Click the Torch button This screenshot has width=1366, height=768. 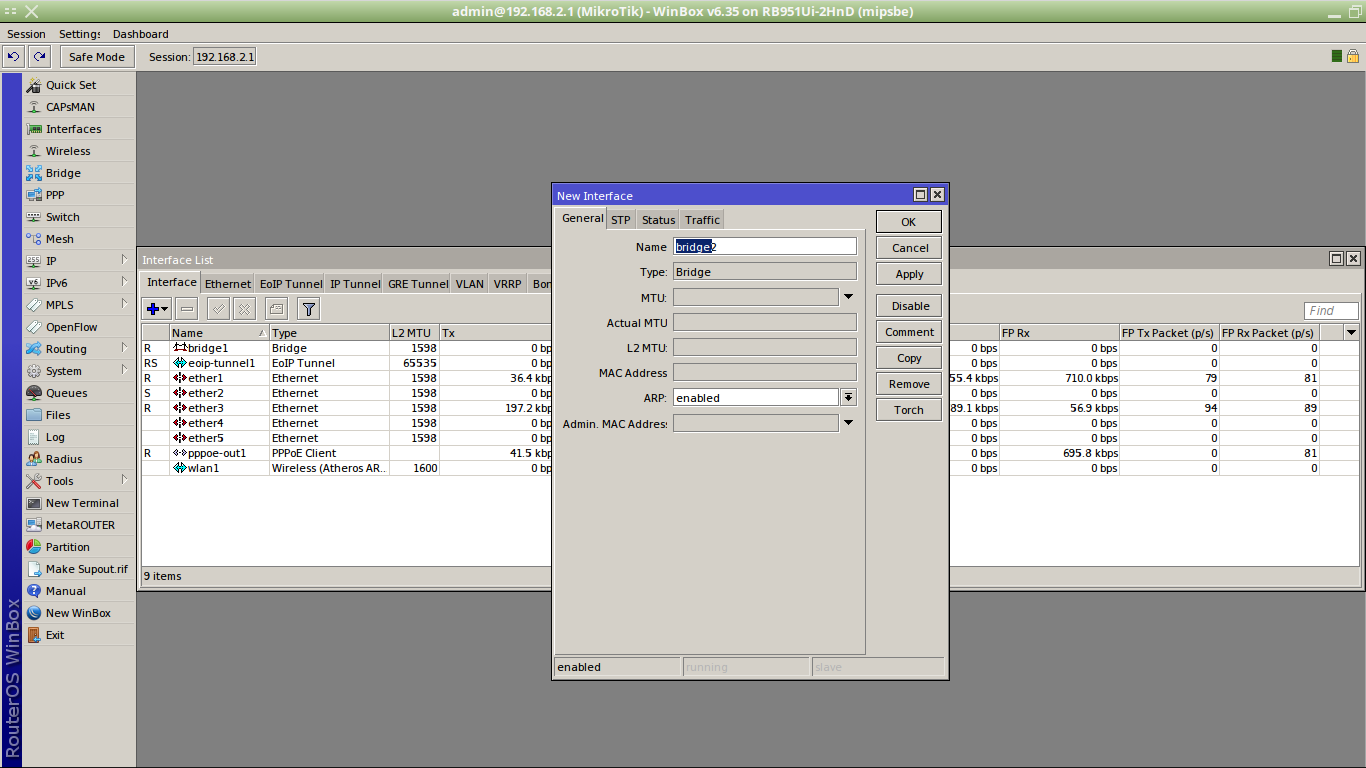click(x=909, y=410)
